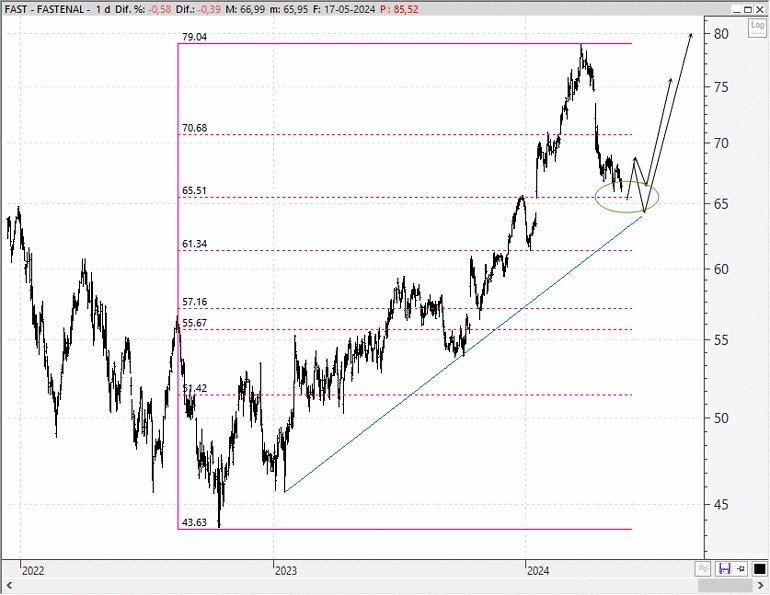Click the 43.63 Fibonacci level label
Viewport: 770px width, 595px height.
point(194,522)
